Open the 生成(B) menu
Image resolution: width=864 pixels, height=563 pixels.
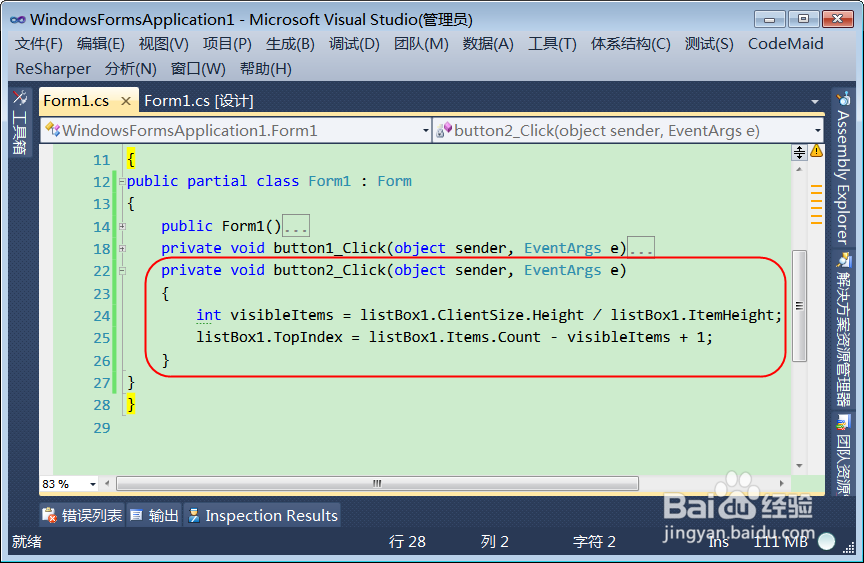click(290, 44)
